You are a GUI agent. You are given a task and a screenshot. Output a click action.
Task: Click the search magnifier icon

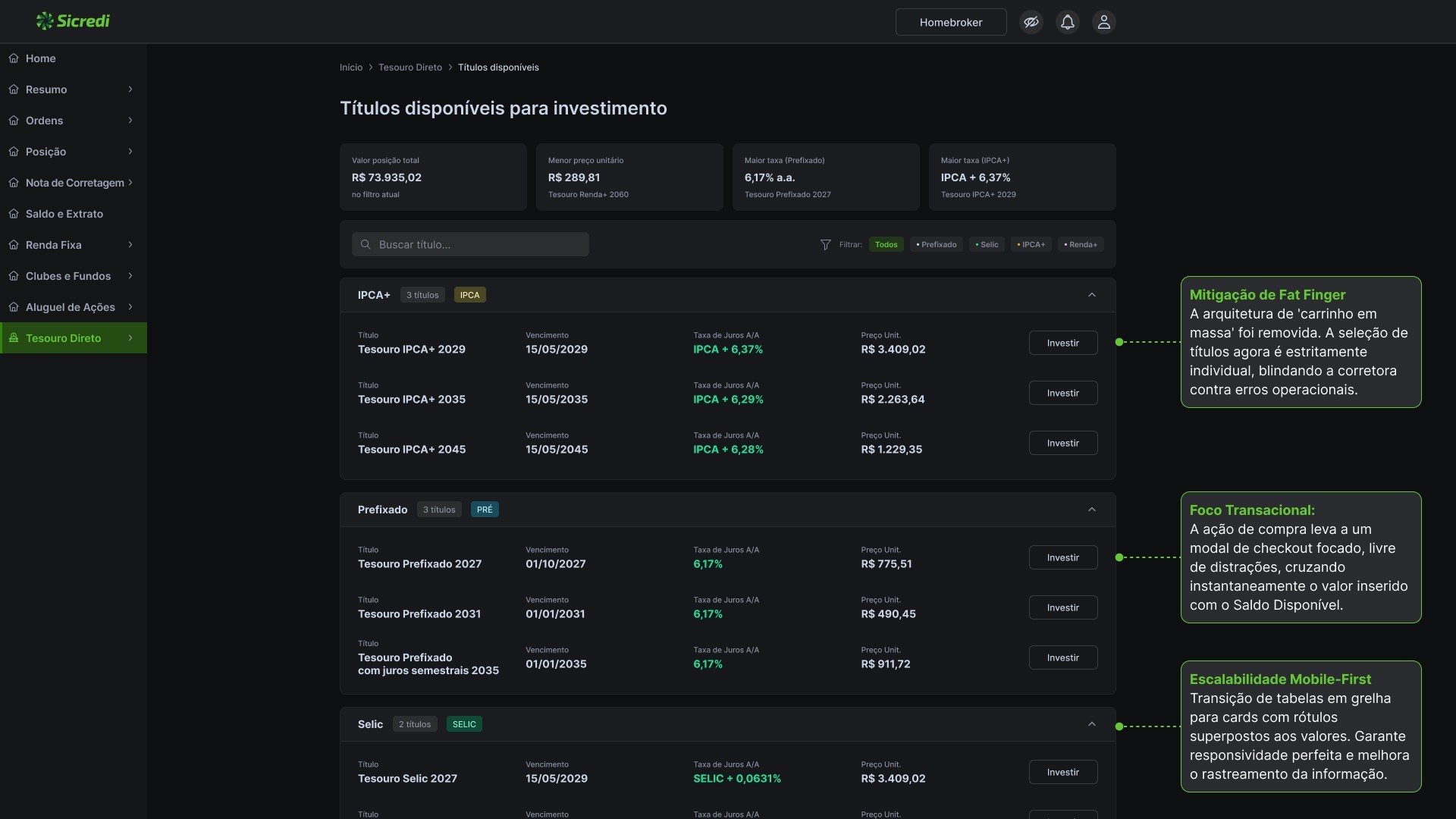pyautogui.click(x=366, y=244)
